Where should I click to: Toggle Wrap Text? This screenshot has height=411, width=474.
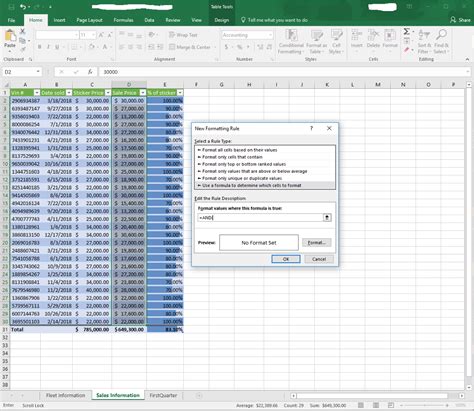[x=183, y=35]
